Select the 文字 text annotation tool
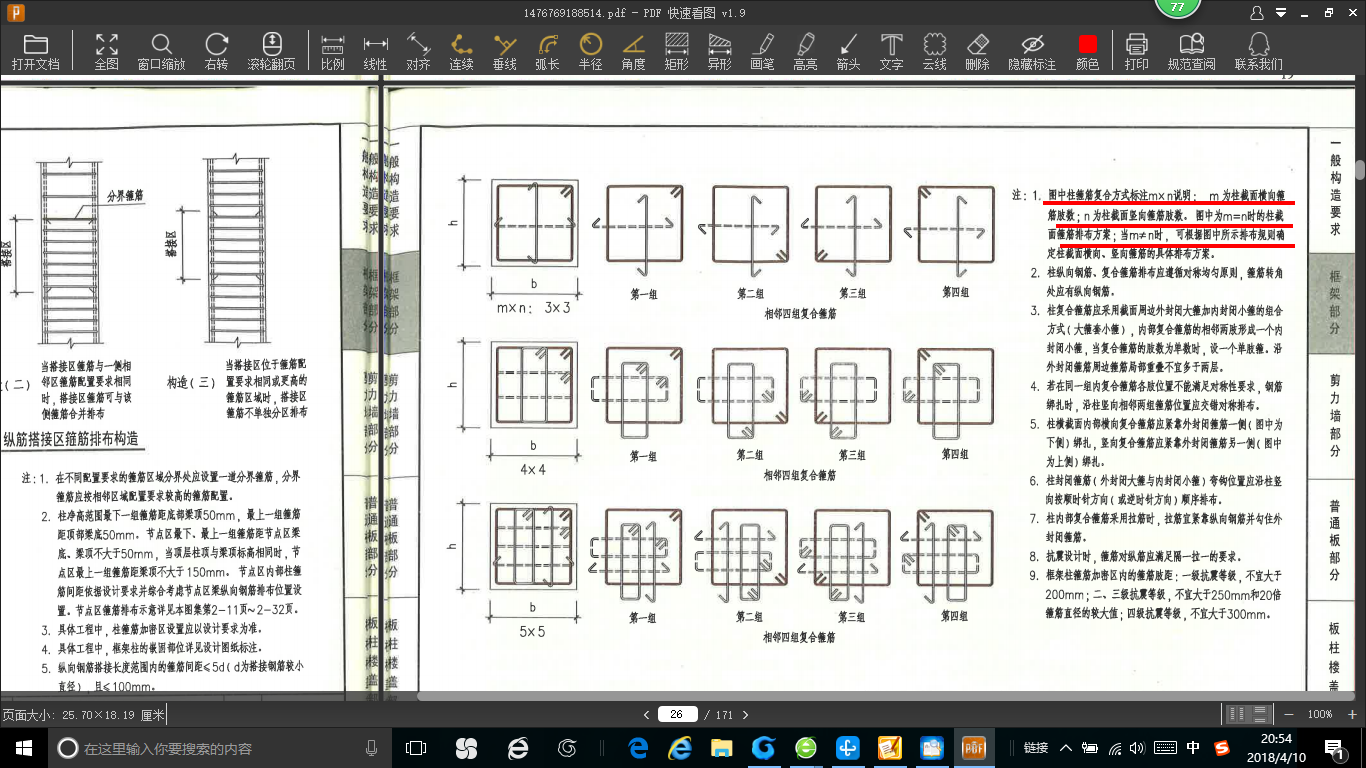The width and height of the screenshot is (1366, 768). click(x=891, y=51)
